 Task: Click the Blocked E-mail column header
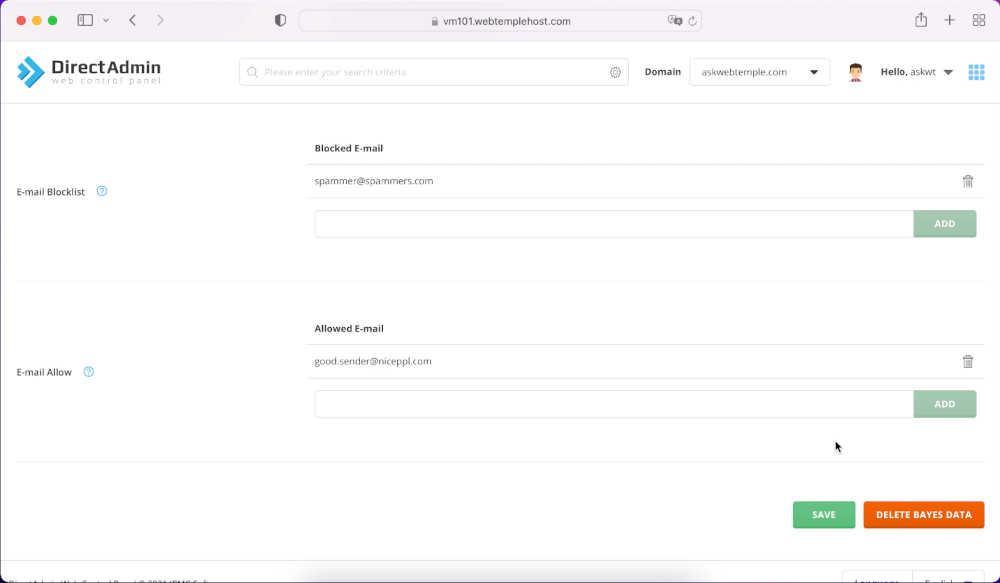tap(349, 148)
